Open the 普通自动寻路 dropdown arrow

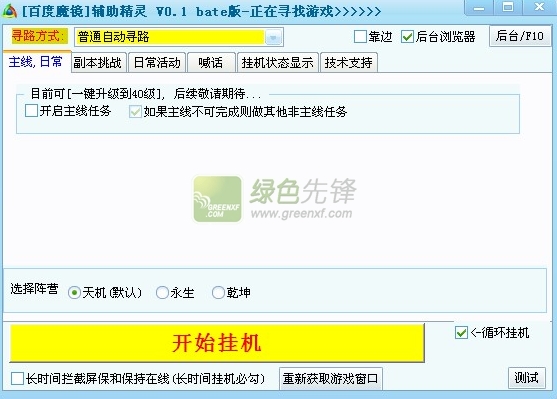click(x=273, y=37)
